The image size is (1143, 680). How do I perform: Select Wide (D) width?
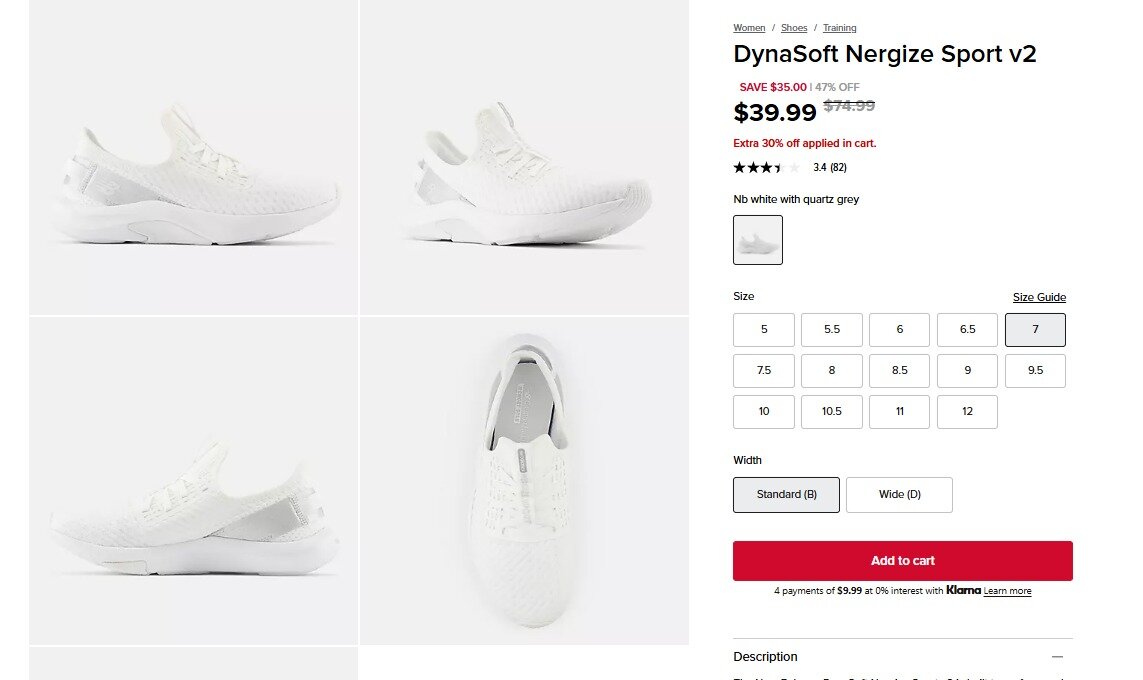coord(899,495)
